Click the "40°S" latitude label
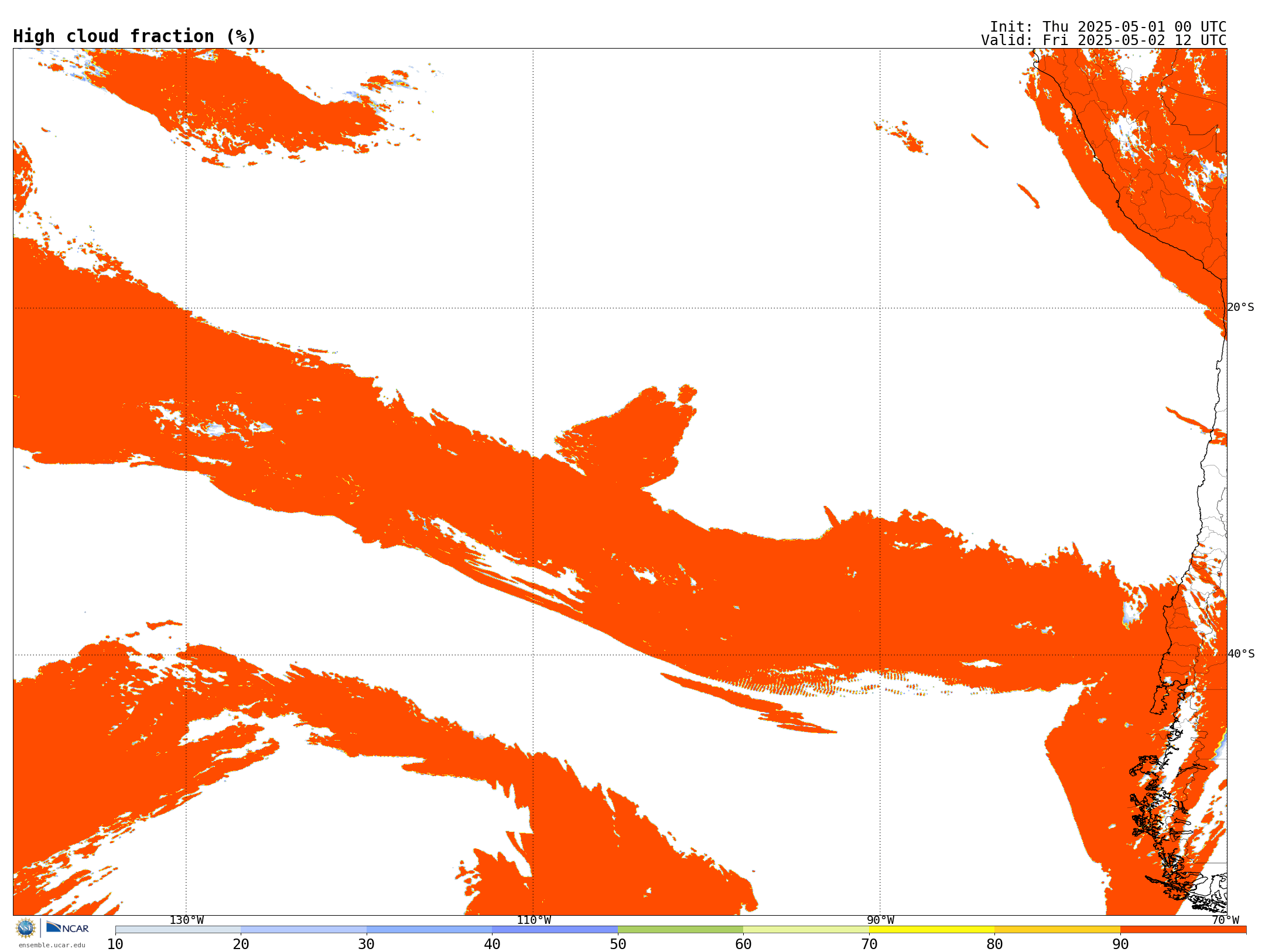Image resolution: width=1265 pixels, height=952 pixels. click(1241, 654)
